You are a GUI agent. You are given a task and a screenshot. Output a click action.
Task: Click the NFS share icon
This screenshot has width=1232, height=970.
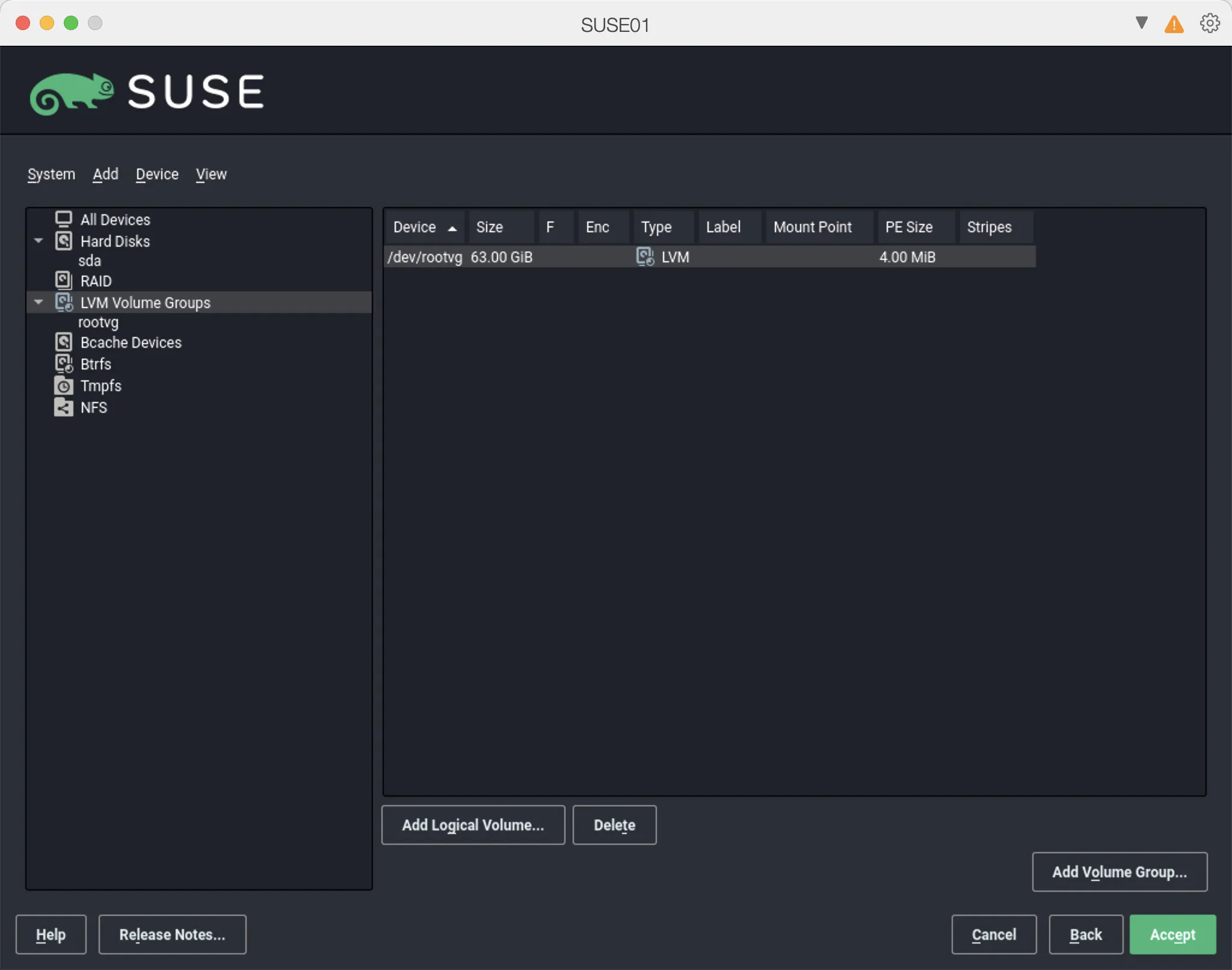64,407
